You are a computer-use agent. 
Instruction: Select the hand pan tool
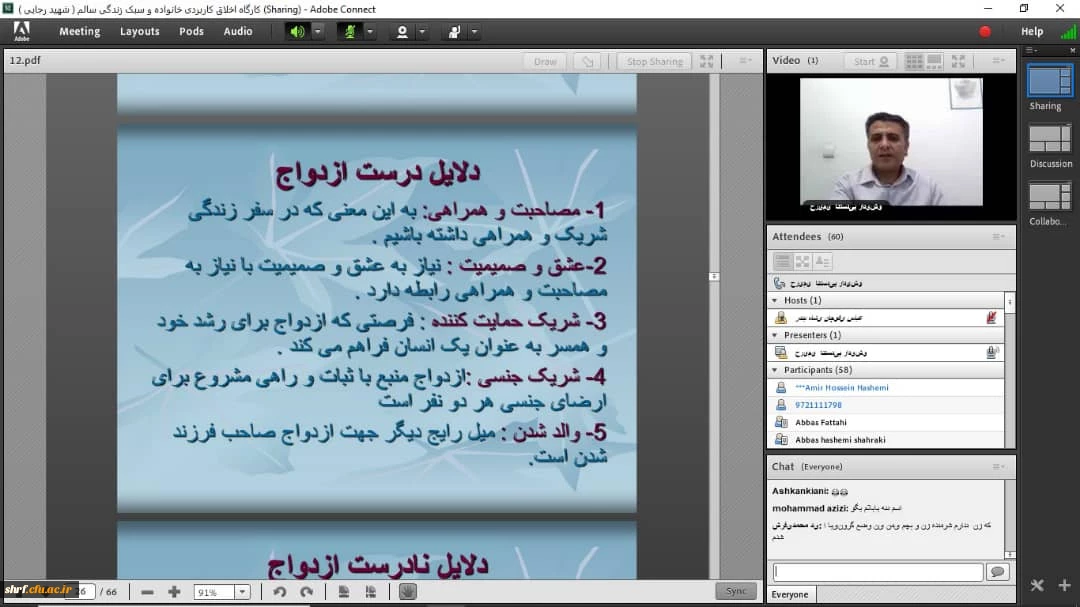pos(407,592)
